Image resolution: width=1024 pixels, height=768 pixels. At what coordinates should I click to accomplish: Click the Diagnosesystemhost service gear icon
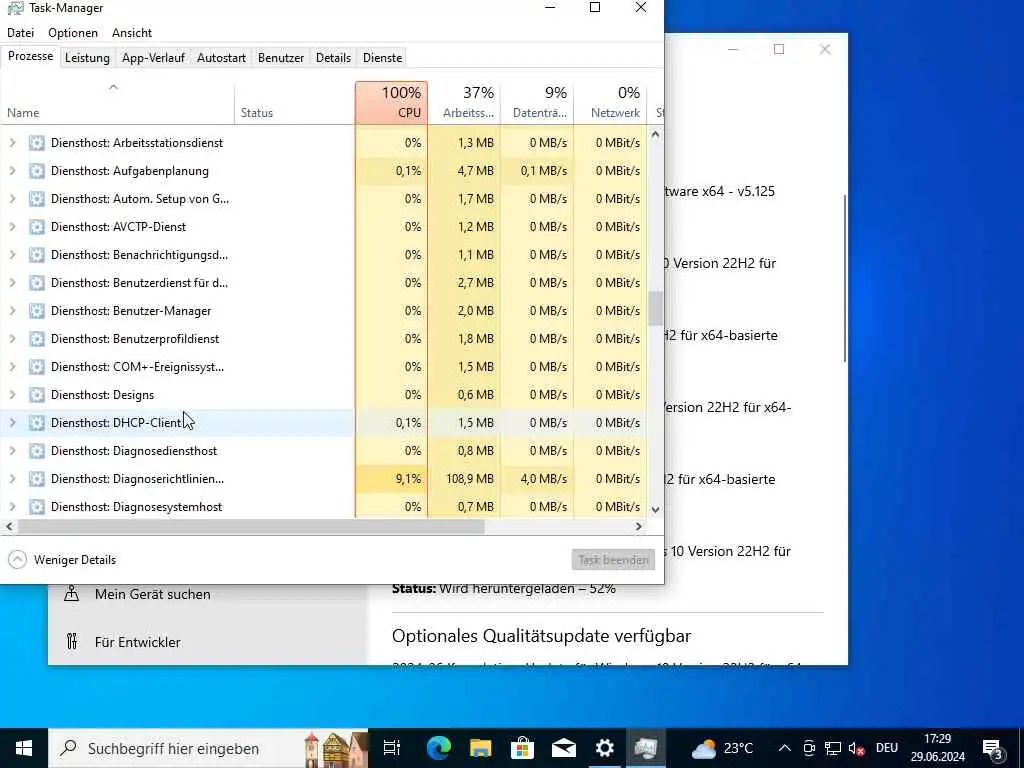pyautogui.click(x=37, y=507)
